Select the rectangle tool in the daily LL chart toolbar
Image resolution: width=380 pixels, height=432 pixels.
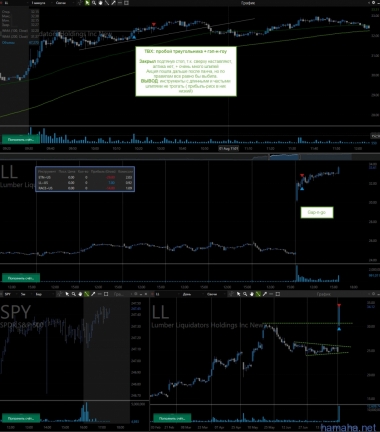pos(278,294)
